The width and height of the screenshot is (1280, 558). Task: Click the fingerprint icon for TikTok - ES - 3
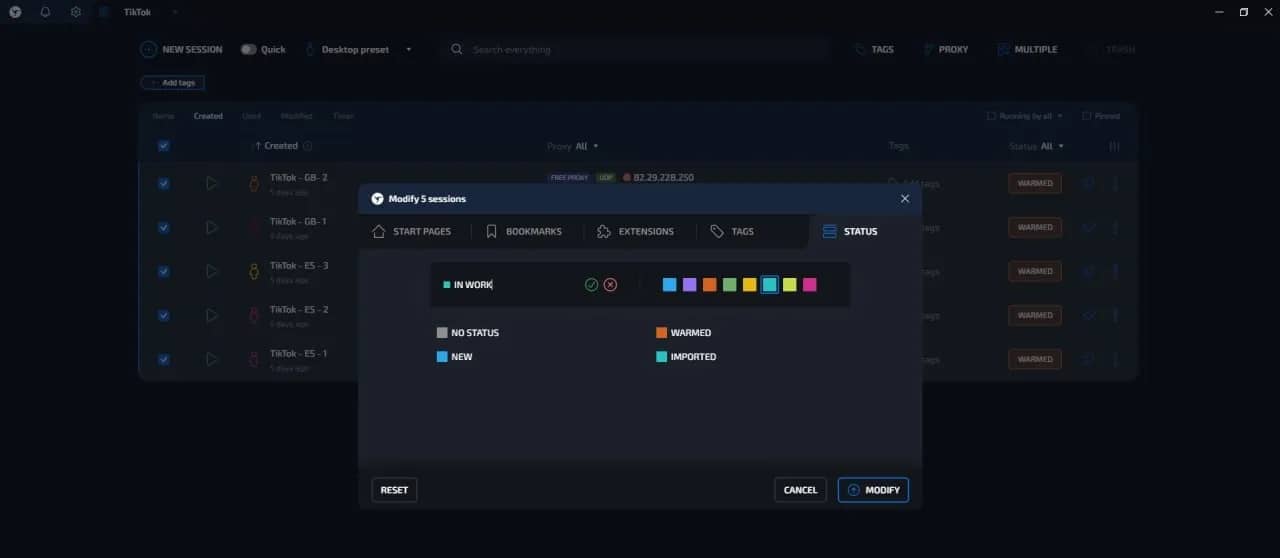click(x=254, y=271)
